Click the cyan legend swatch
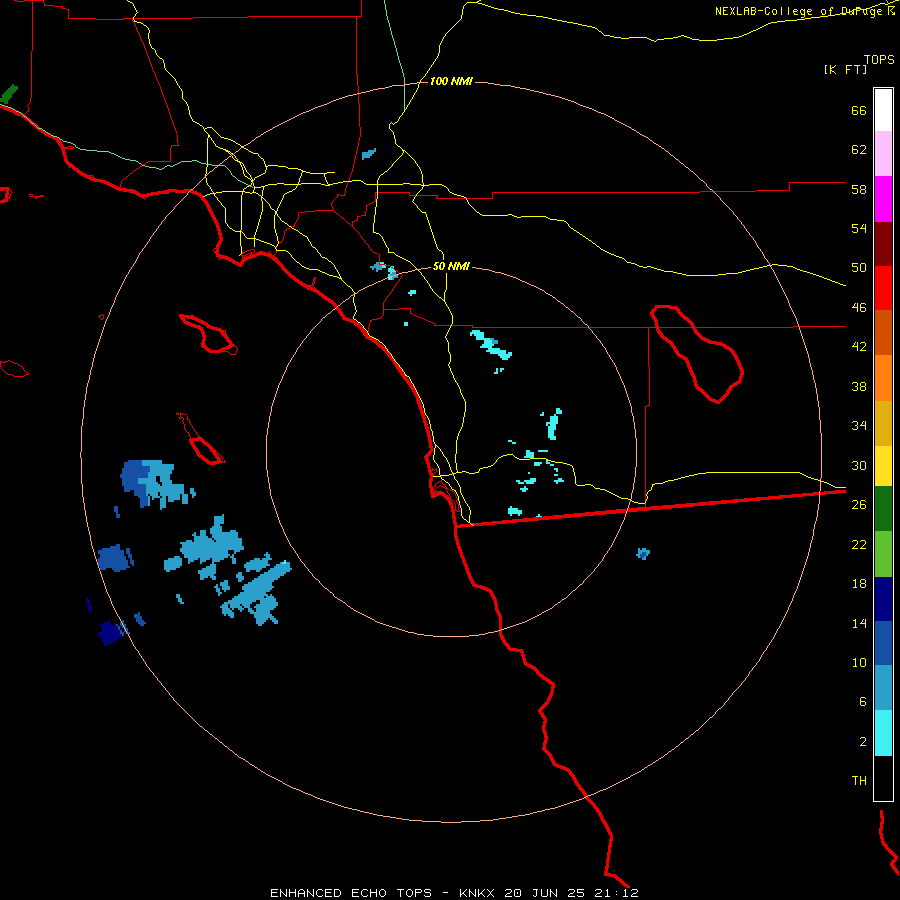This screenshot has width=900, height=900. tap(883, 733)
